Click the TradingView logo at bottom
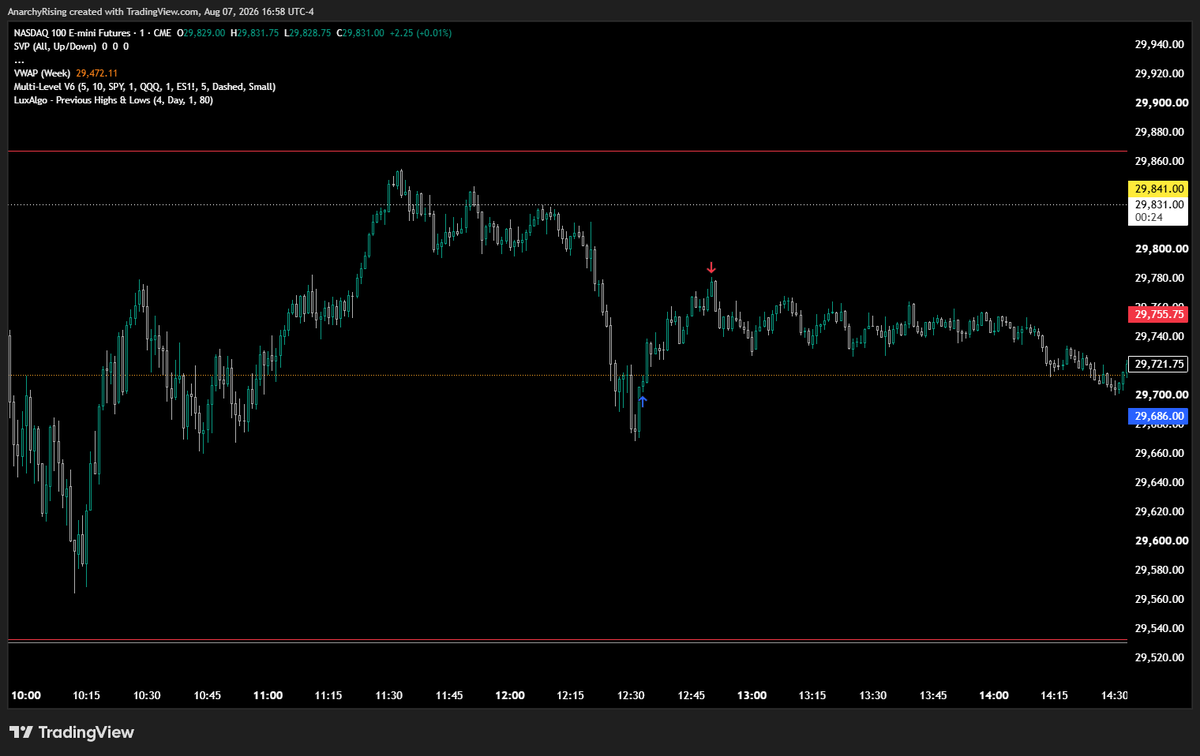Viewport: 1200px width, 756px height. tap(71, 732)
